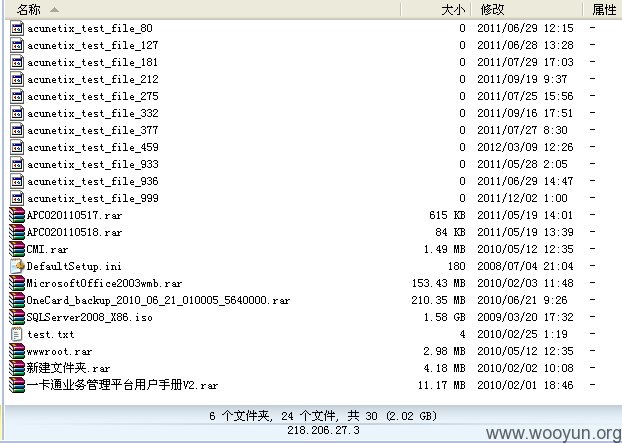The height and width of the screenshot is (443, 622).
Task: Click the acunetix_test_file_181 file icon
Action: point(17,62)
